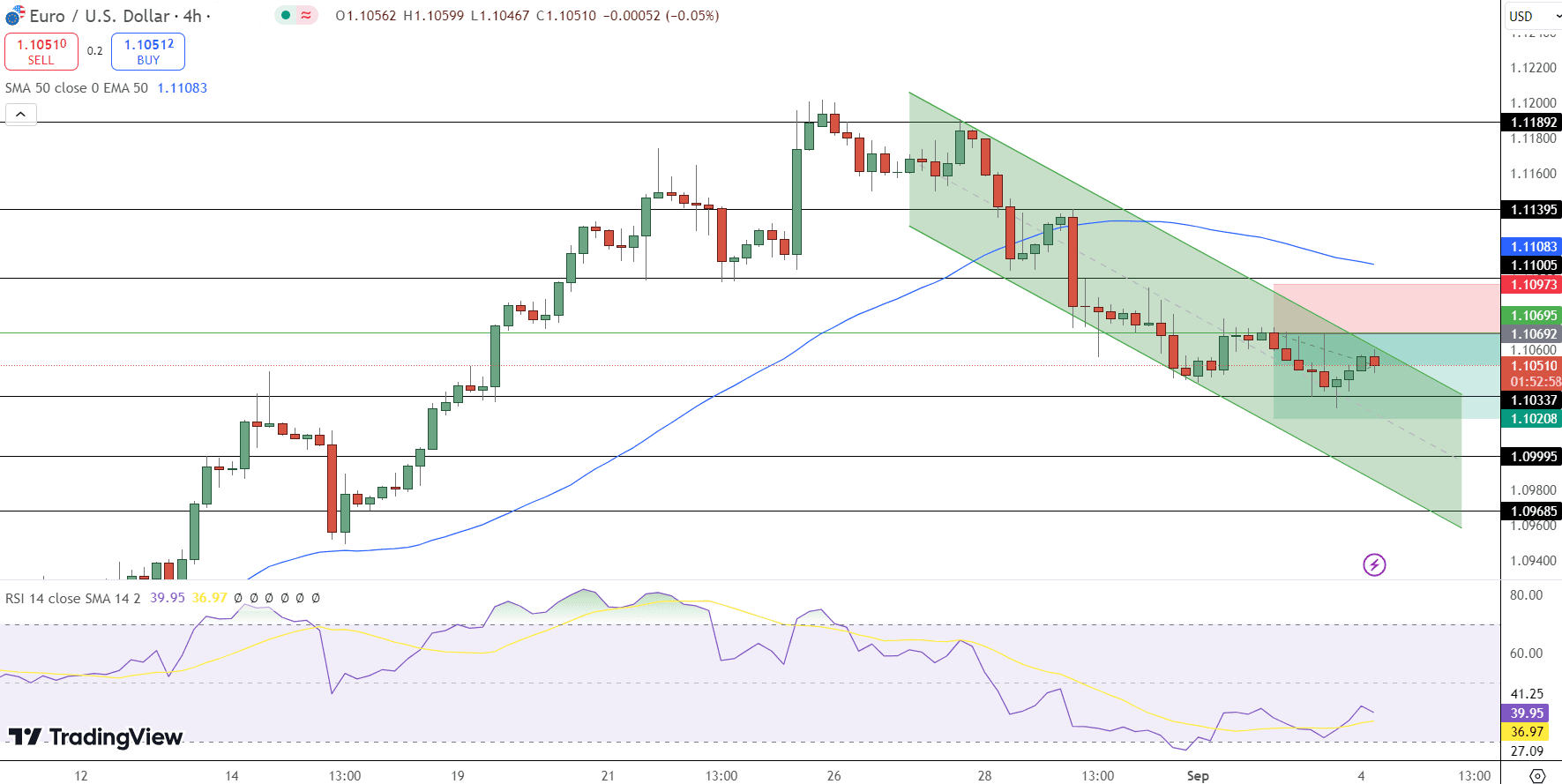Click the 1.10337 price level label
The image size is (1562, 784).
(1531, 400)
